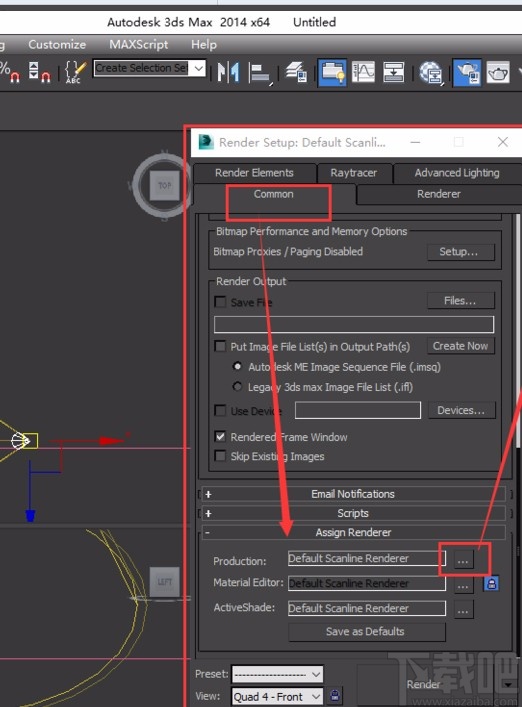The image size is (522, 707).
Task: Click the ActiveShade renderer name field
Action: coord(366,608)
